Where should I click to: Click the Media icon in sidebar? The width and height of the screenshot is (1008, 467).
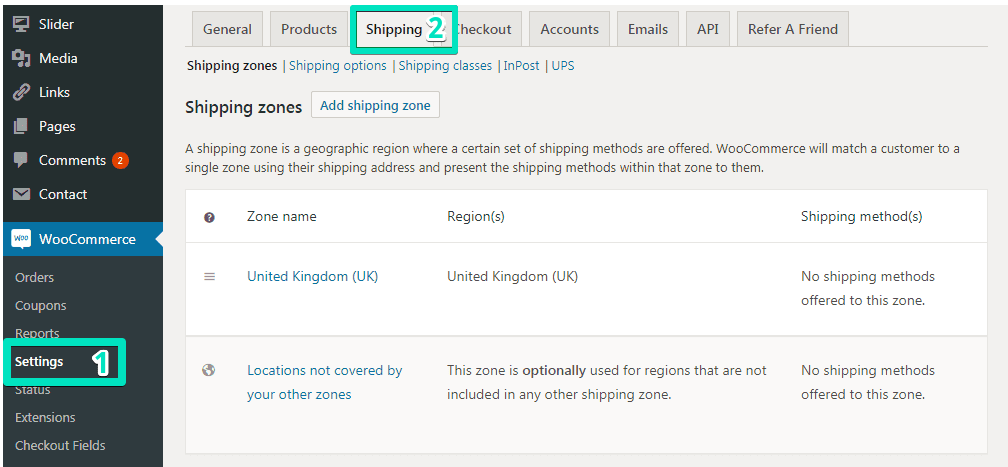(x=21, y=58)
